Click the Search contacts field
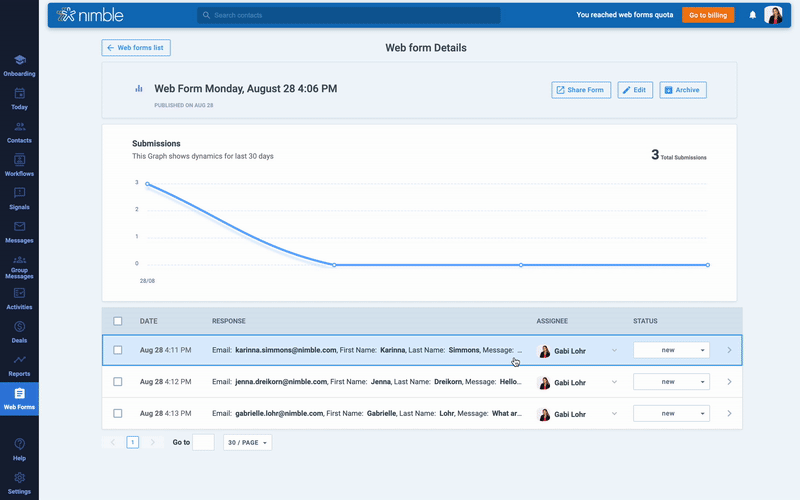 [348, 15]
